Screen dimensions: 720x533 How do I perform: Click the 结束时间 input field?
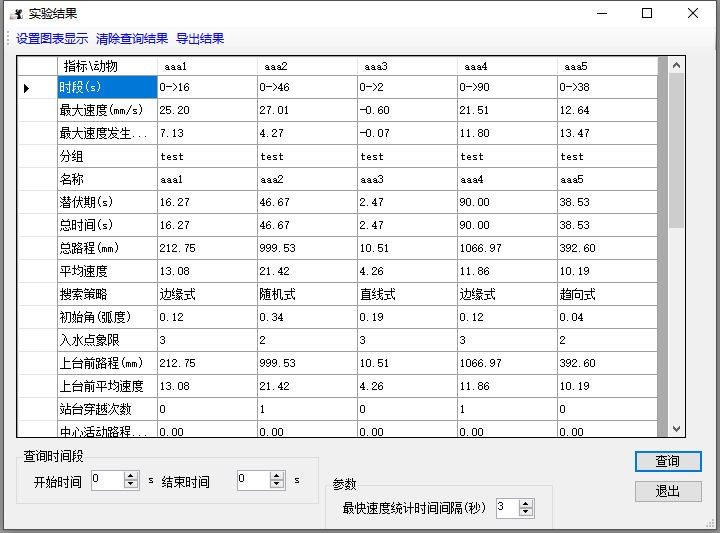254,480
